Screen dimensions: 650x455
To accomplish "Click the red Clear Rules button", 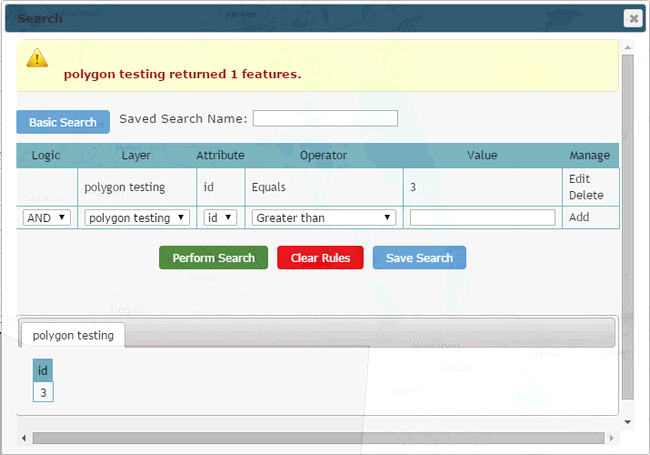I will 320,258.
